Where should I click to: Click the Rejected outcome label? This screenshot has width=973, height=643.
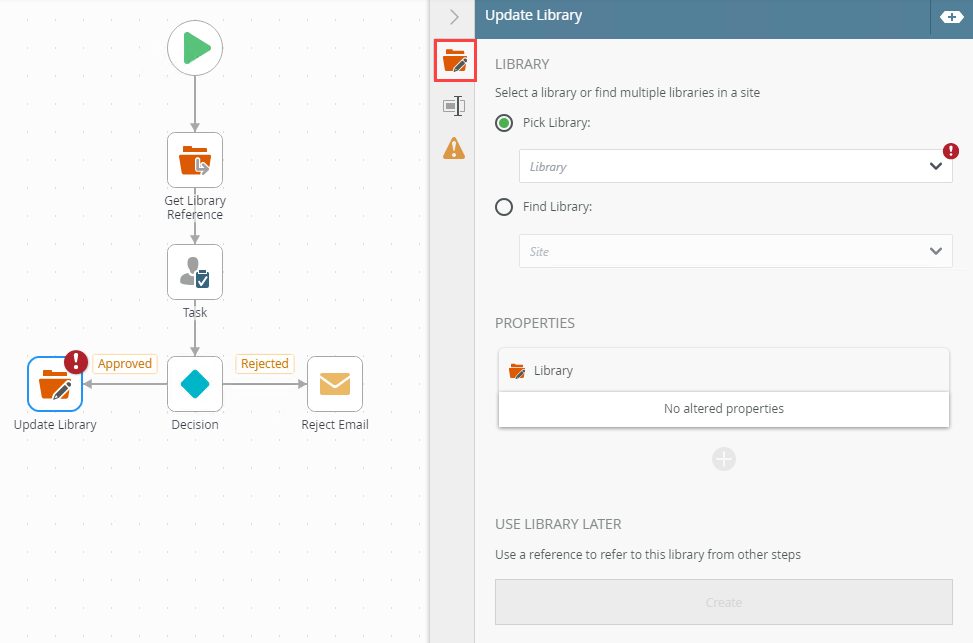tap(265, 364)
